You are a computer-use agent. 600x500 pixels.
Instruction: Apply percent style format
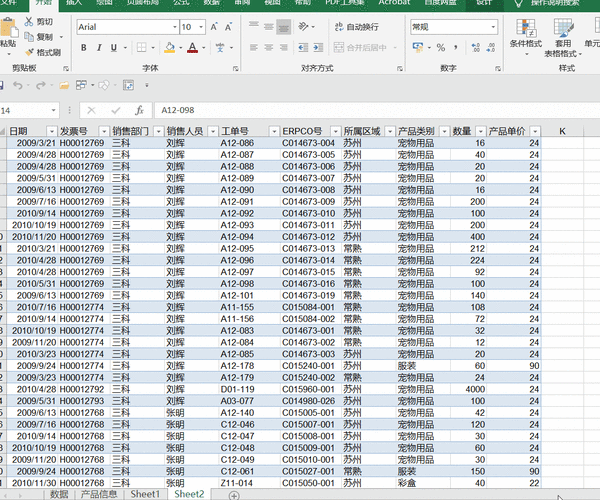click(441, 47)
